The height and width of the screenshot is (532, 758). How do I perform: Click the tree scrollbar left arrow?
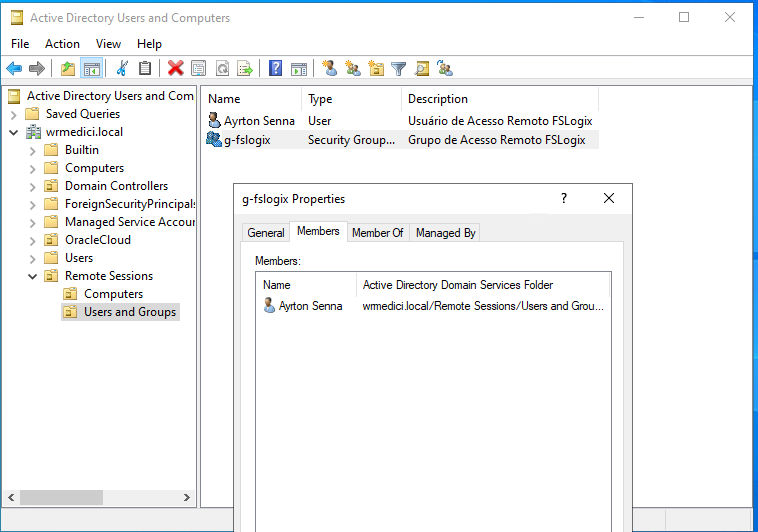click(12, 497)
